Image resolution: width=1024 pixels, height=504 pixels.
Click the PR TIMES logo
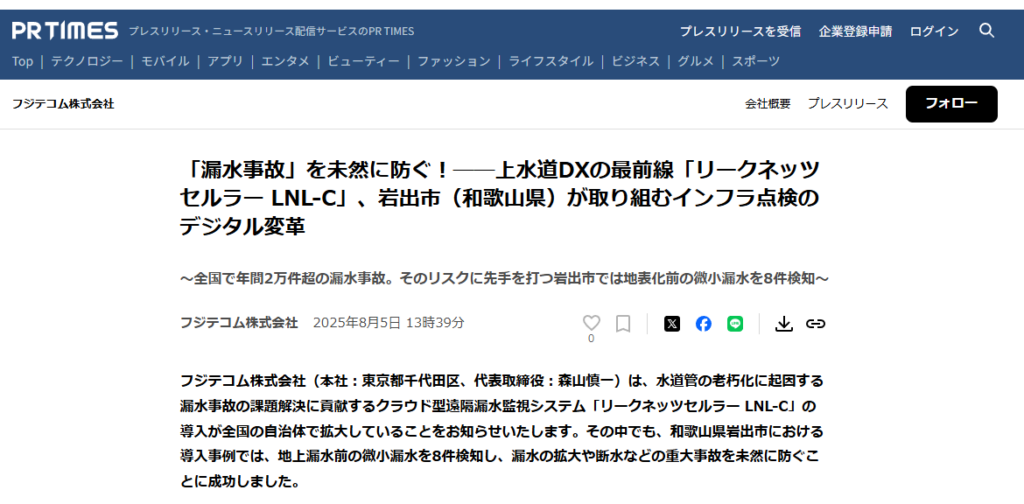coord(65,31)
